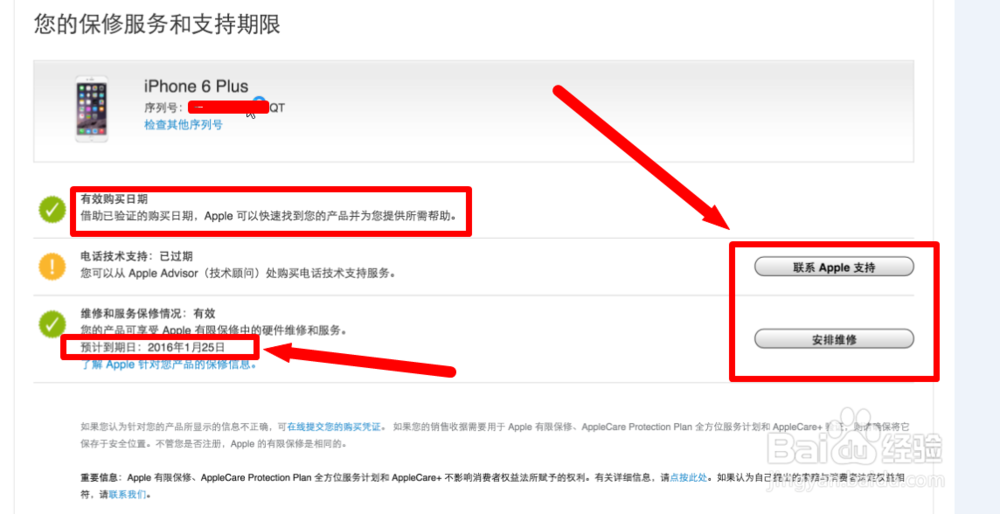Click the 您的保修服务和支持期限 heading
The width and height of the screenshot is (1000, 514).
(157, 24)
